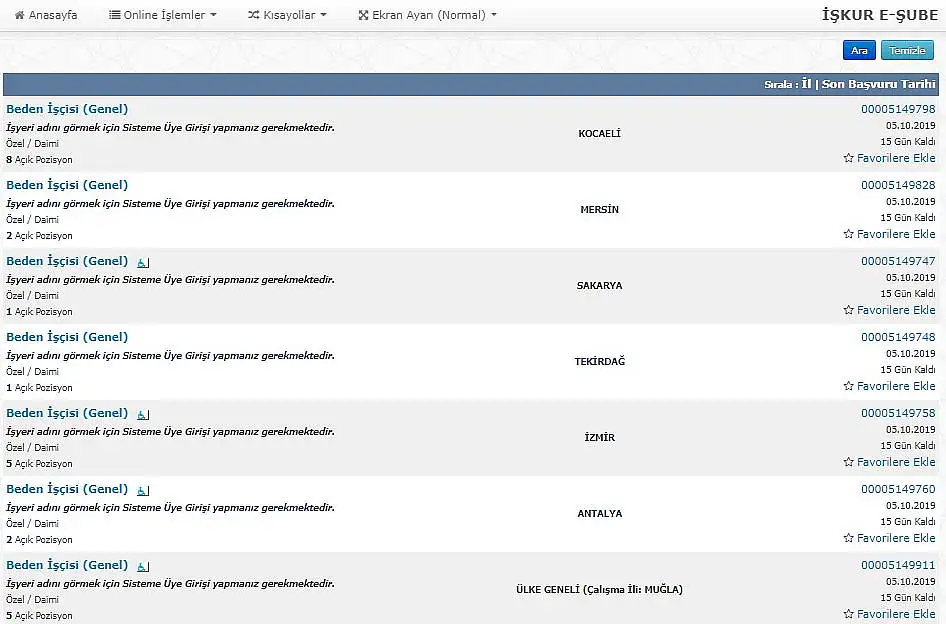Click the Temizle clear button

[x=907, y=51]
